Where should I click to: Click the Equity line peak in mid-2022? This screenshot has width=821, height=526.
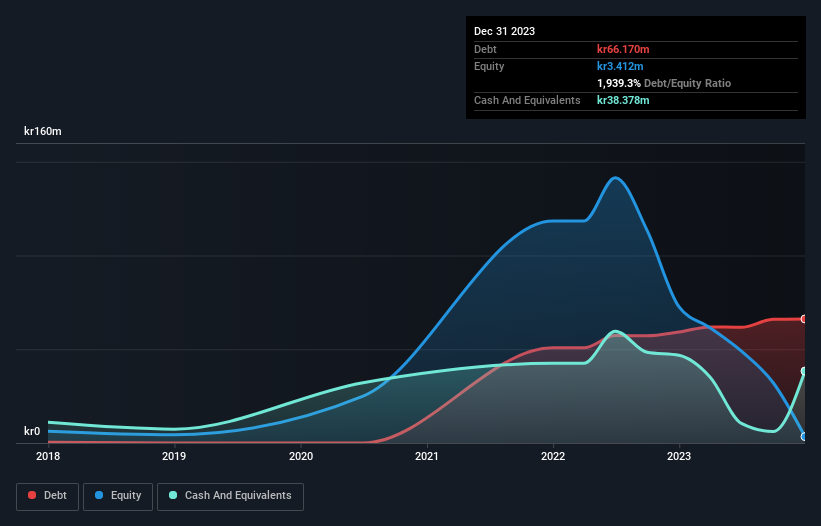pos(615,178)
